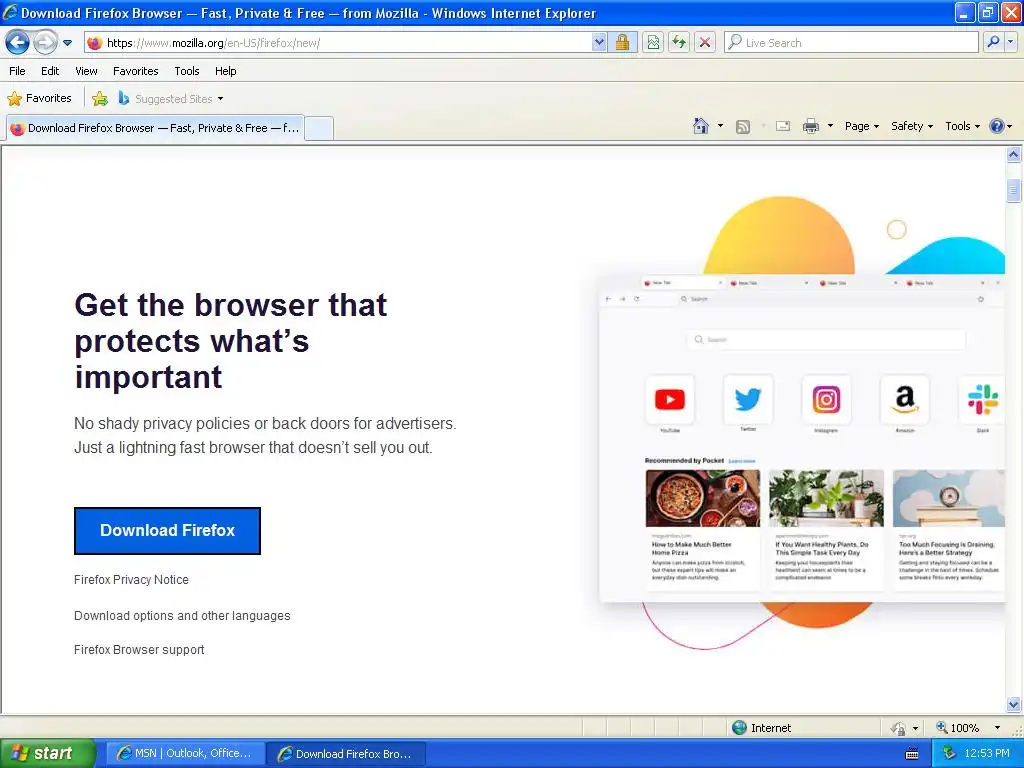1024x768 pixels.
Task: Click the 12:53 PM taskbar clock
Action: 987,754
